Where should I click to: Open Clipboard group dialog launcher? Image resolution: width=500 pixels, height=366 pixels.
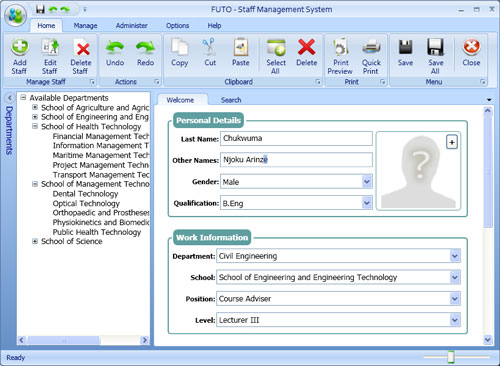pyautogui.click(x=318, y=82)
